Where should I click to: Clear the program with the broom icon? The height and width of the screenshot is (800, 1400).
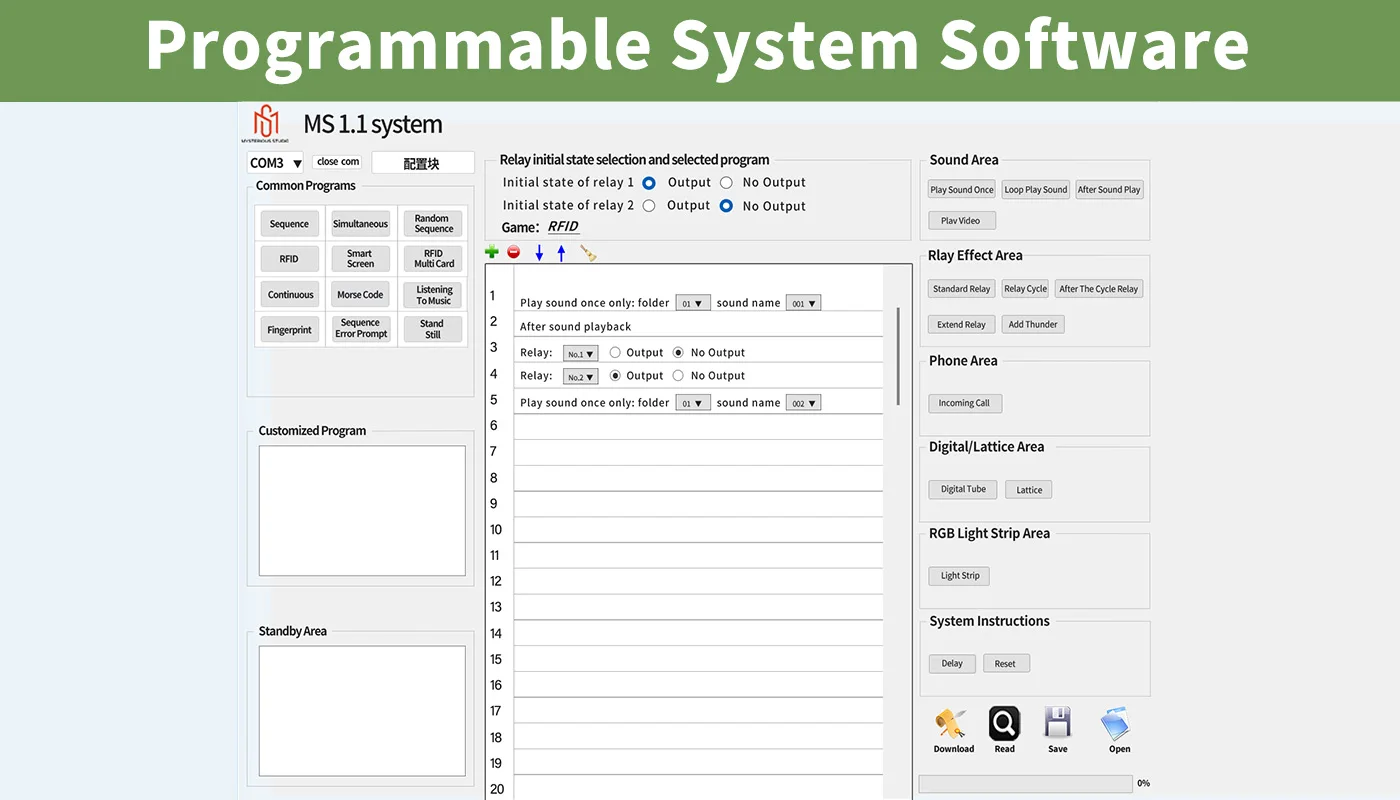click(588, 253)
